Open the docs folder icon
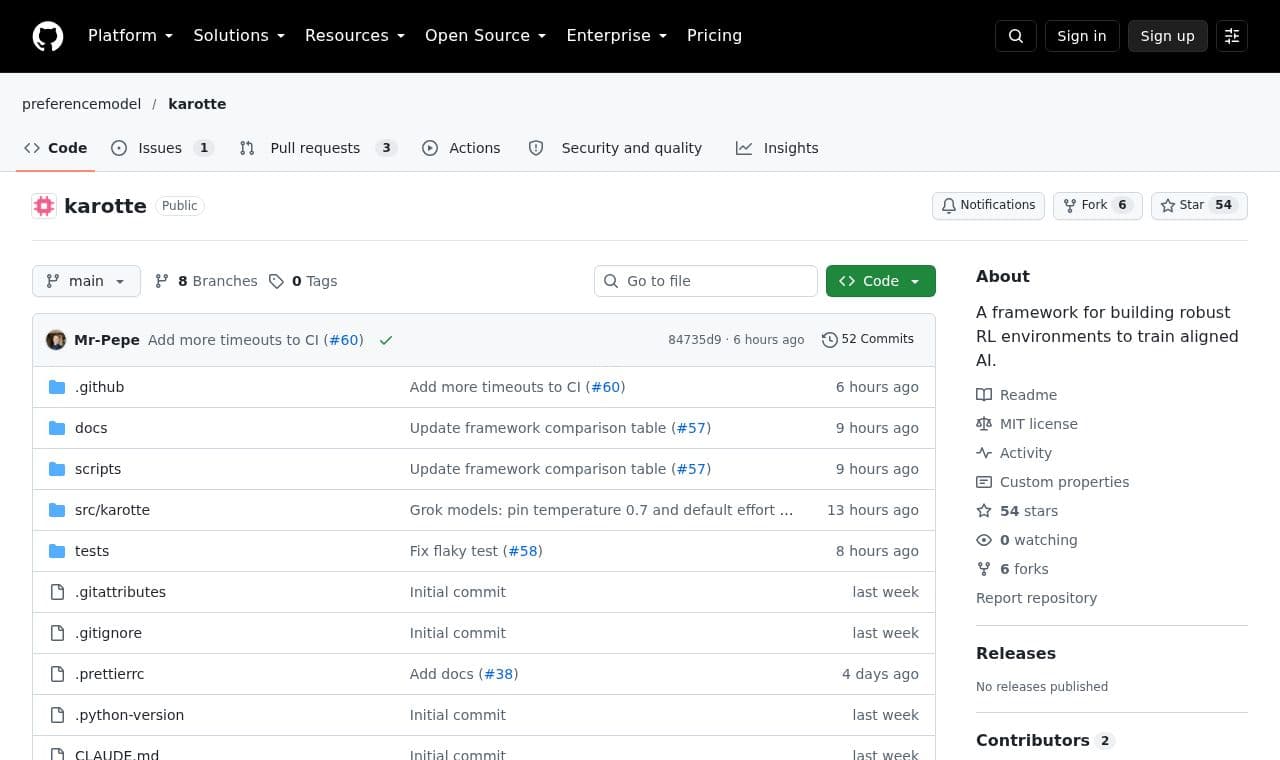This screenshot has width=1280, height=760. (x=57, y=428)
